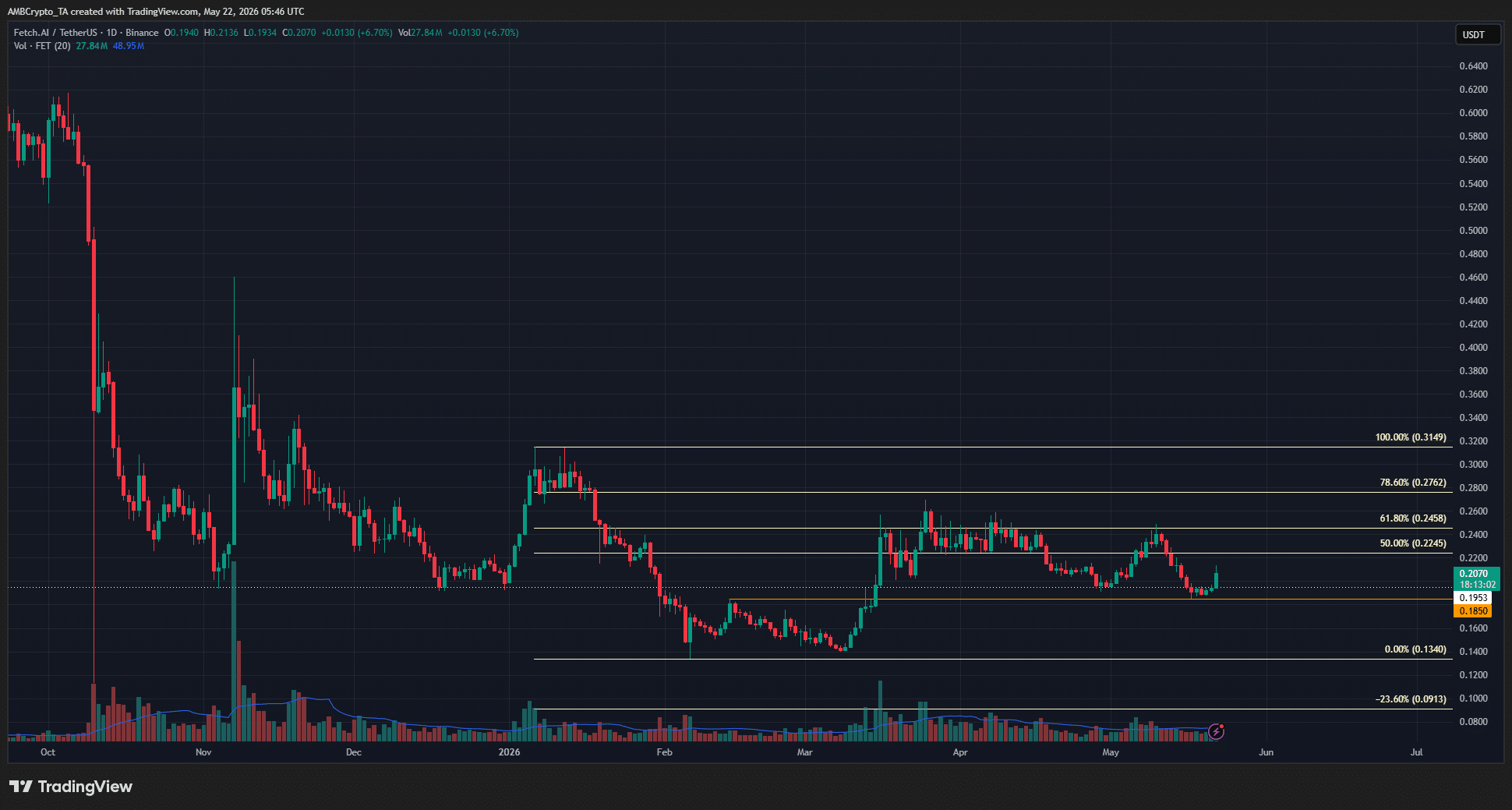Click the Feb label on time axis
This screenshot has width=1512, height=810.
point(664,752)
